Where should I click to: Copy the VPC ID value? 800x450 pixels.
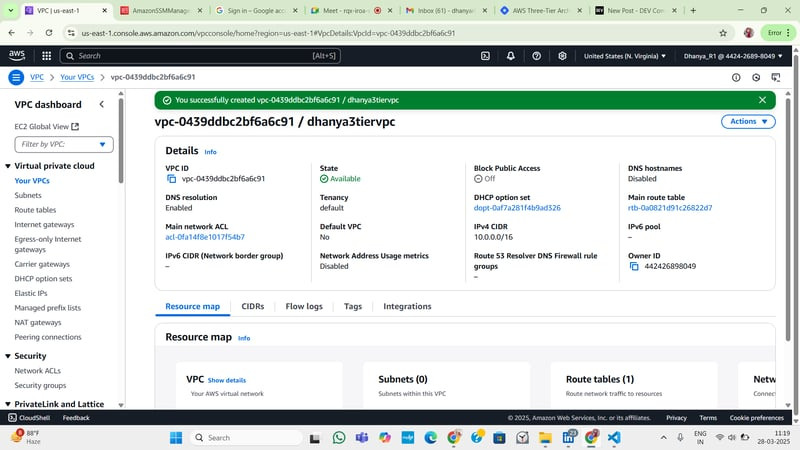(171, 179)
